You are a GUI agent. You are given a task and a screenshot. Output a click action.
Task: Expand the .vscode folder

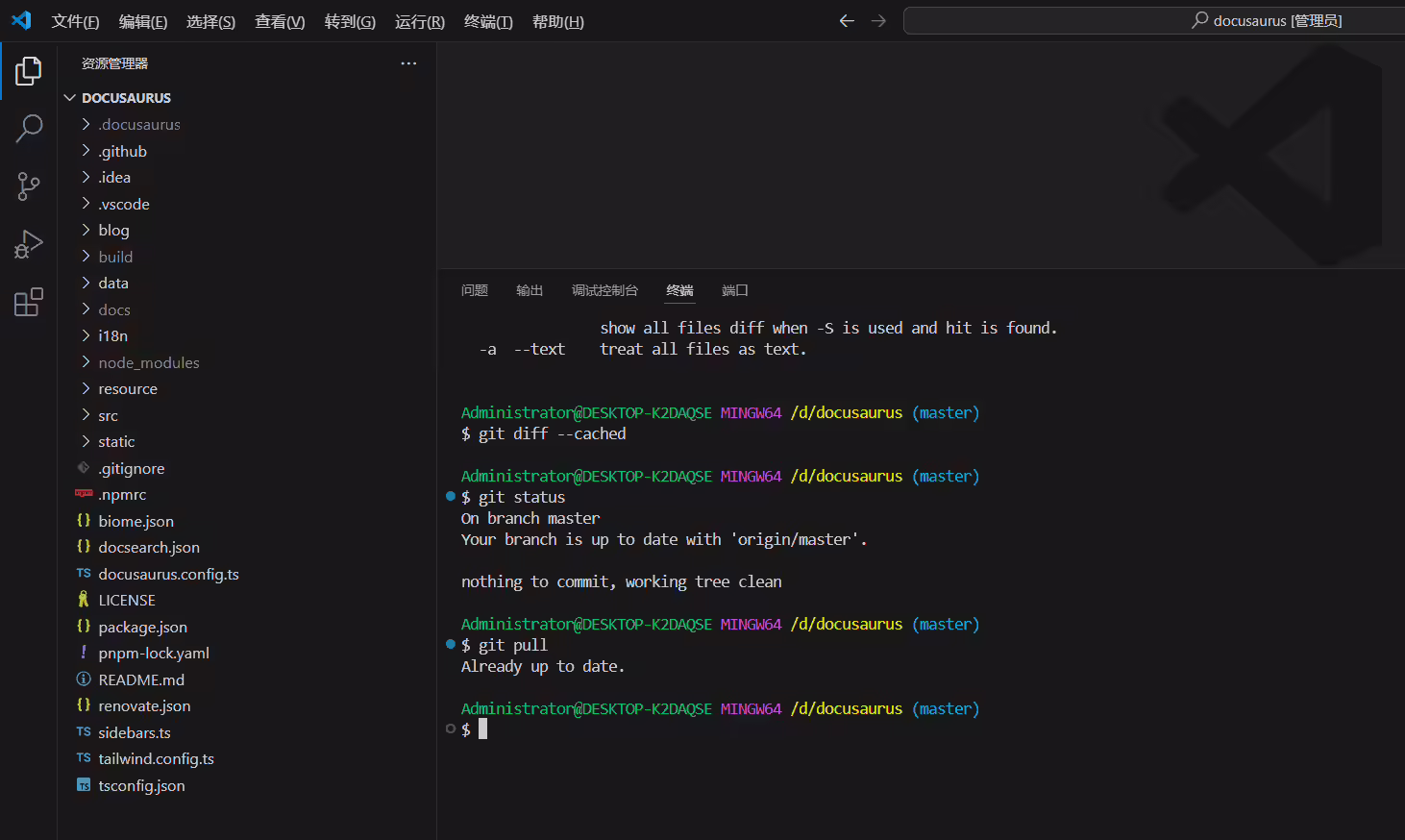86,204
